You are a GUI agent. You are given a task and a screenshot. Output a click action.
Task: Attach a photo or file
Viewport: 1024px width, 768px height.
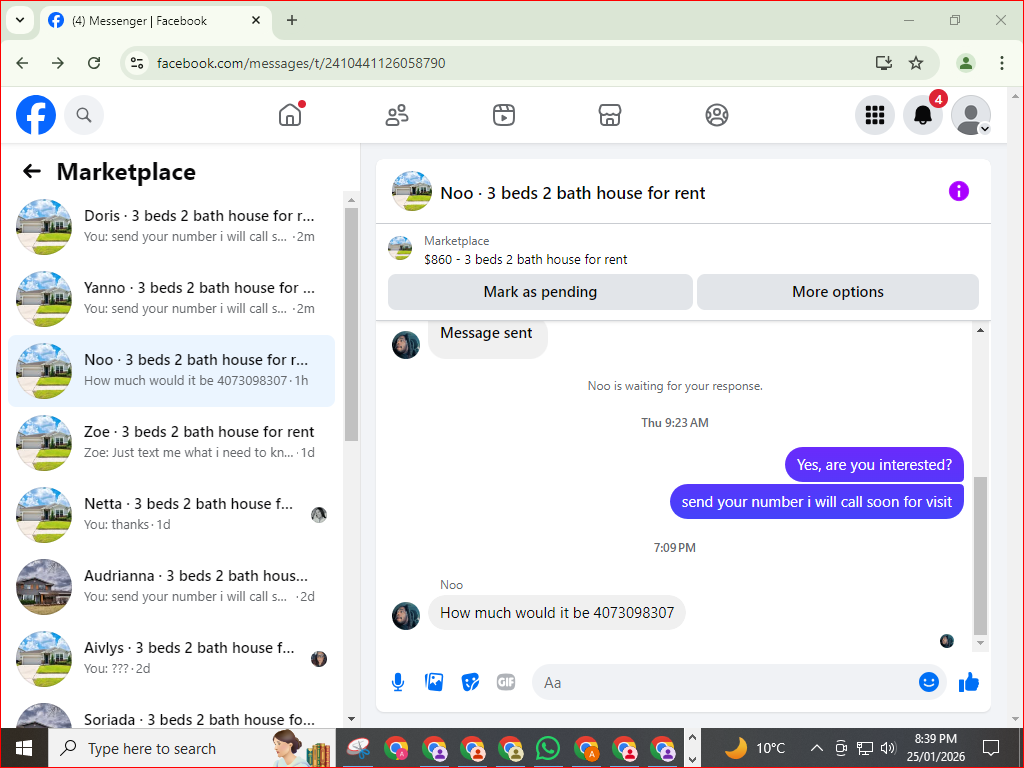pyautogui.click(x=434, y=682)
